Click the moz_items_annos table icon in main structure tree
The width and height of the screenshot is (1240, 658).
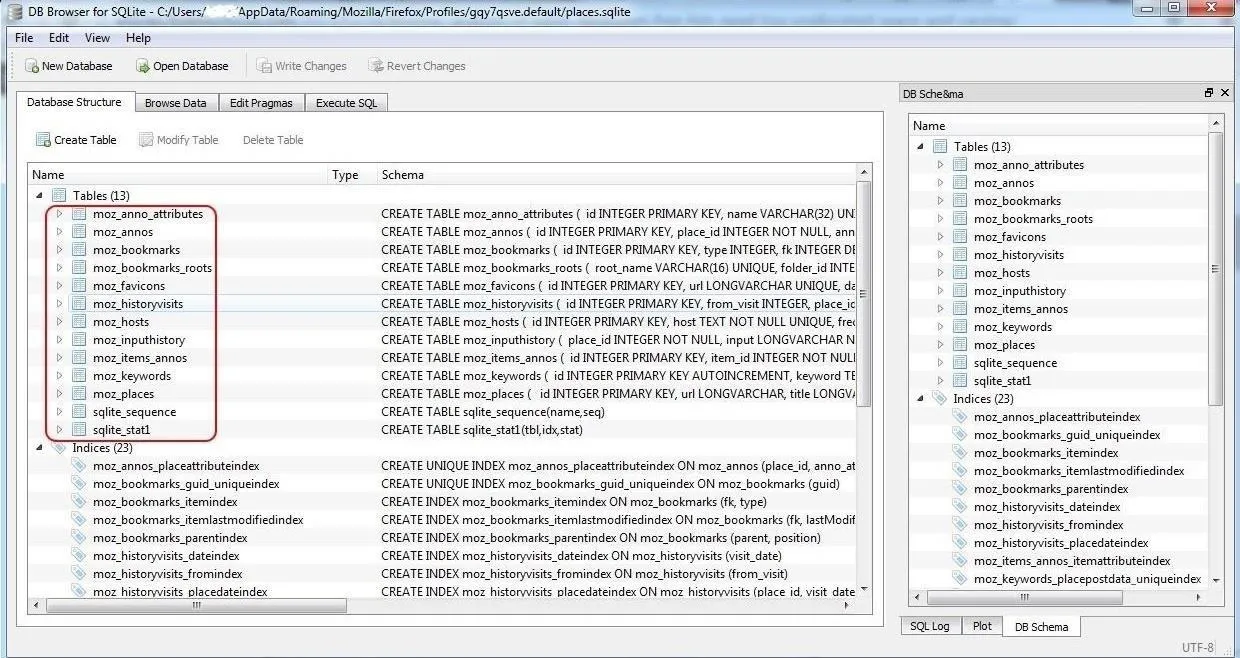(x=79, y=358)
